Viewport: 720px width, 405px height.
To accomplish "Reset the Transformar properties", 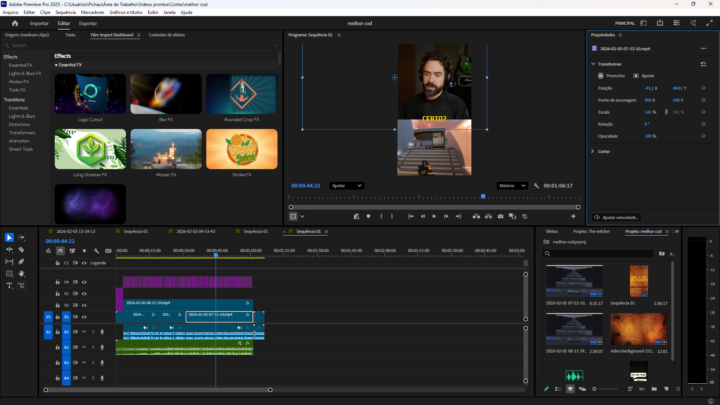I will 703,64.
